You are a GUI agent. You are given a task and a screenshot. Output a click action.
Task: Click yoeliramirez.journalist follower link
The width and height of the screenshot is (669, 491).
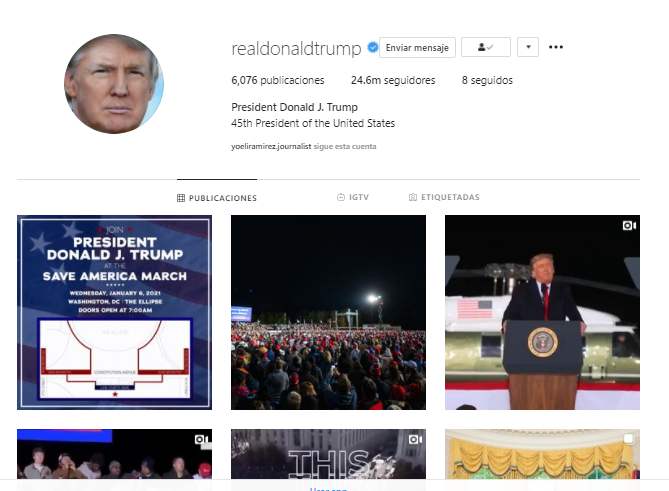coord(271,146)
